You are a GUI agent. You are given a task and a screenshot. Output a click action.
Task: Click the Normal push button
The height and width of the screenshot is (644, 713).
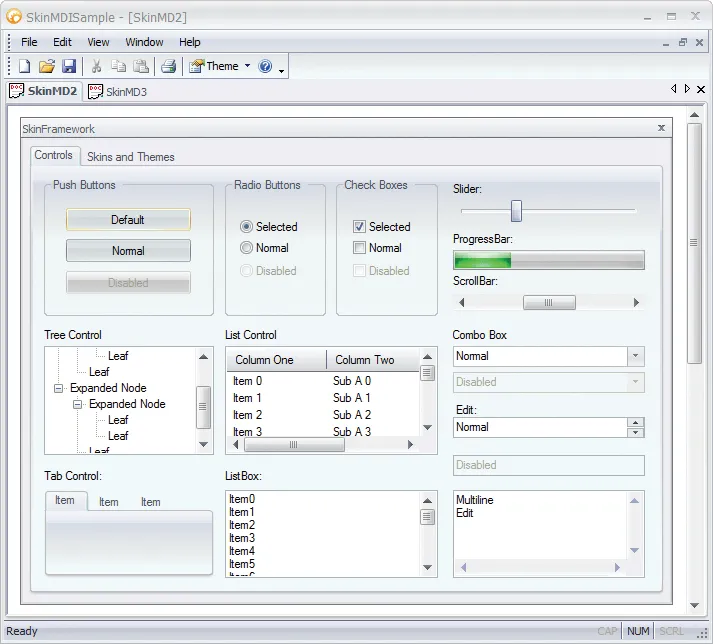click(x=128, y=251)
